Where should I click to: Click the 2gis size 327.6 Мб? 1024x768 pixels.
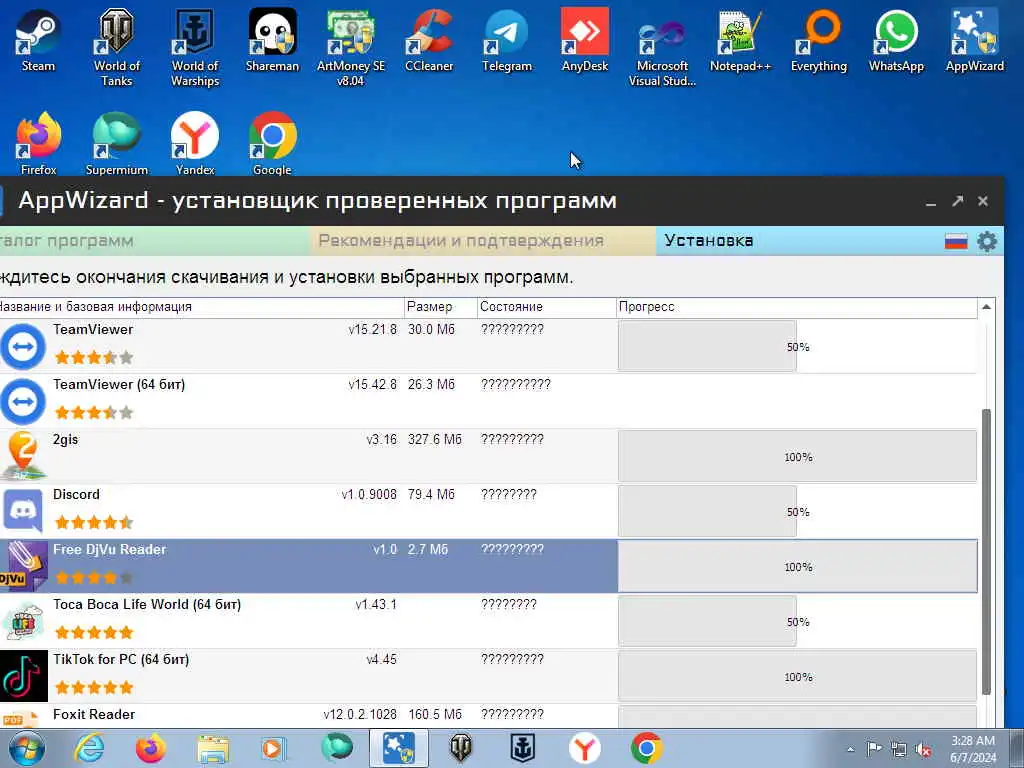pyautogui.click(x=434, y=440)
